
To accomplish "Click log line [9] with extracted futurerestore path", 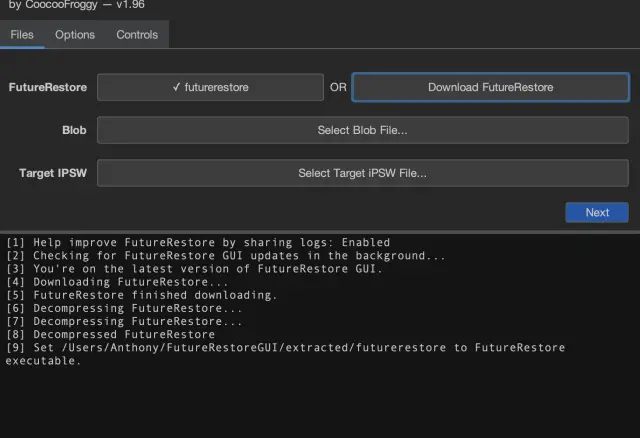I will pyautogui.click(x=286, y=354).
